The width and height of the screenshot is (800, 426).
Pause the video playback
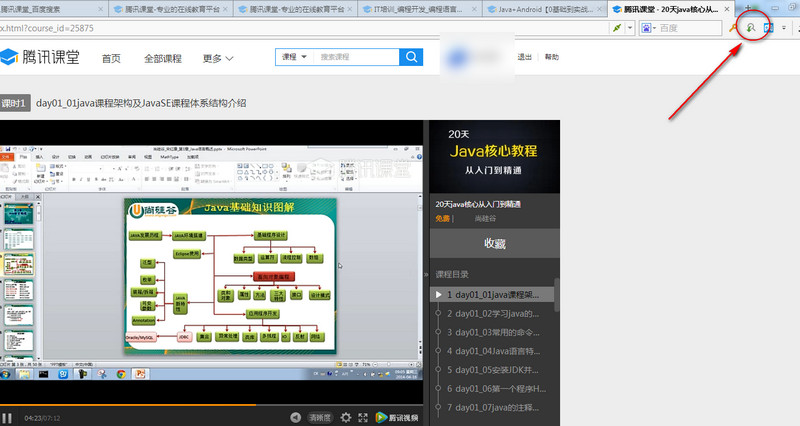tap(7, 417)
